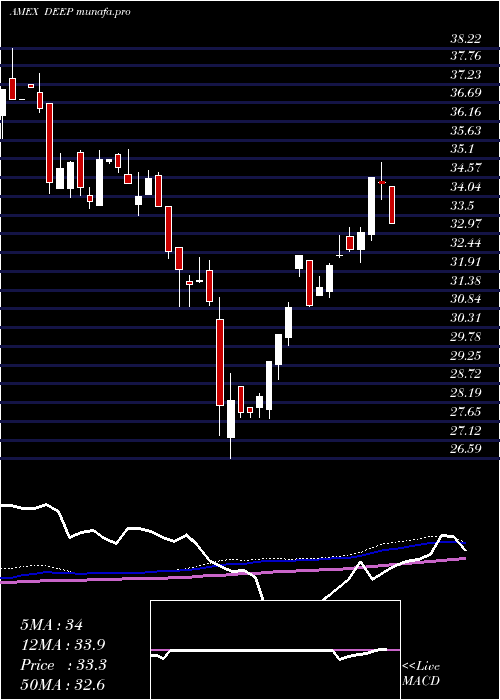Select the 28.72 price label
The height and width of the screenshot is (700, 500).
coord(466,374)
